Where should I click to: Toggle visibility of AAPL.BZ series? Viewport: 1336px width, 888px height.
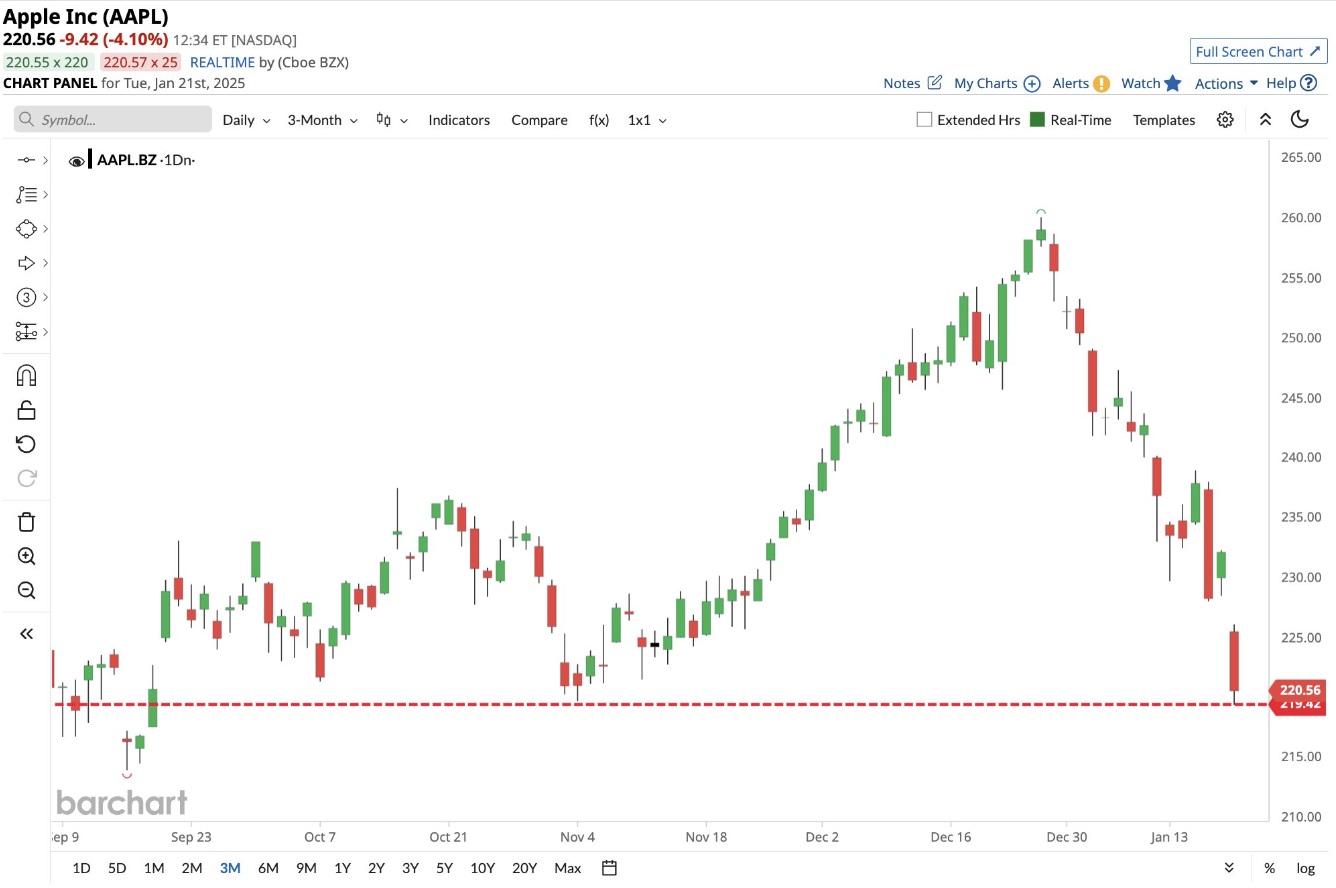click(76, 161)
